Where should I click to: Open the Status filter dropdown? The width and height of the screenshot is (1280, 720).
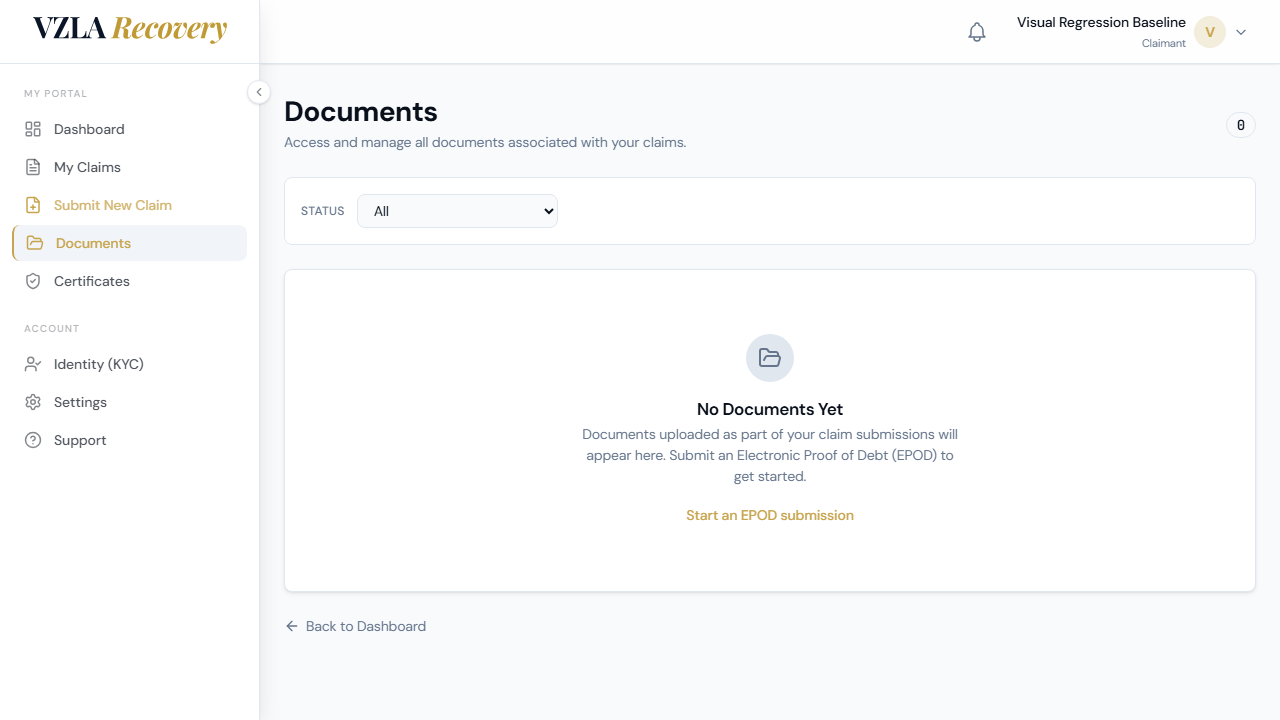(x=457, y=211)
